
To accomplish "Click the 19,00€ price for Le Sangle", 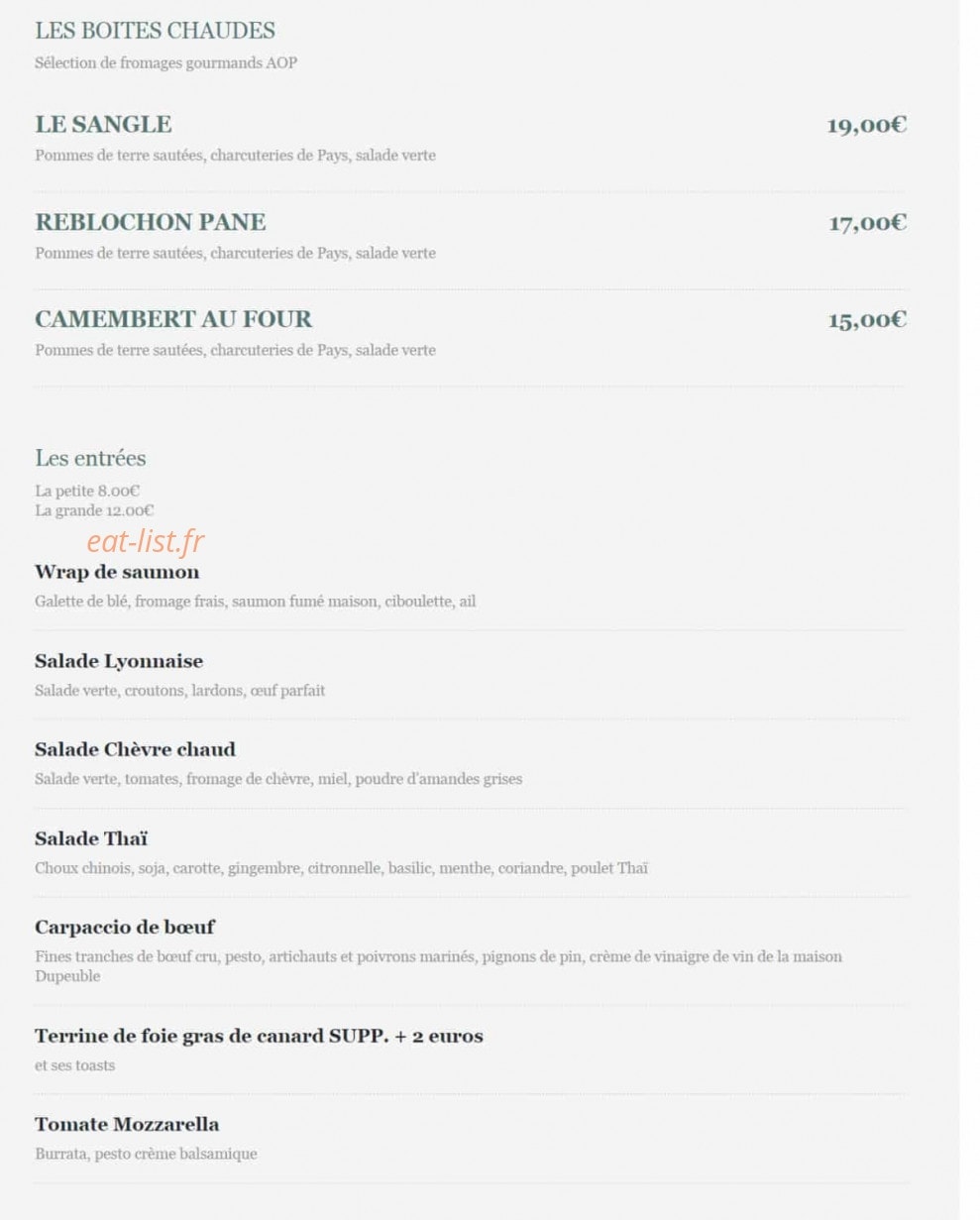I will (867, 125).
